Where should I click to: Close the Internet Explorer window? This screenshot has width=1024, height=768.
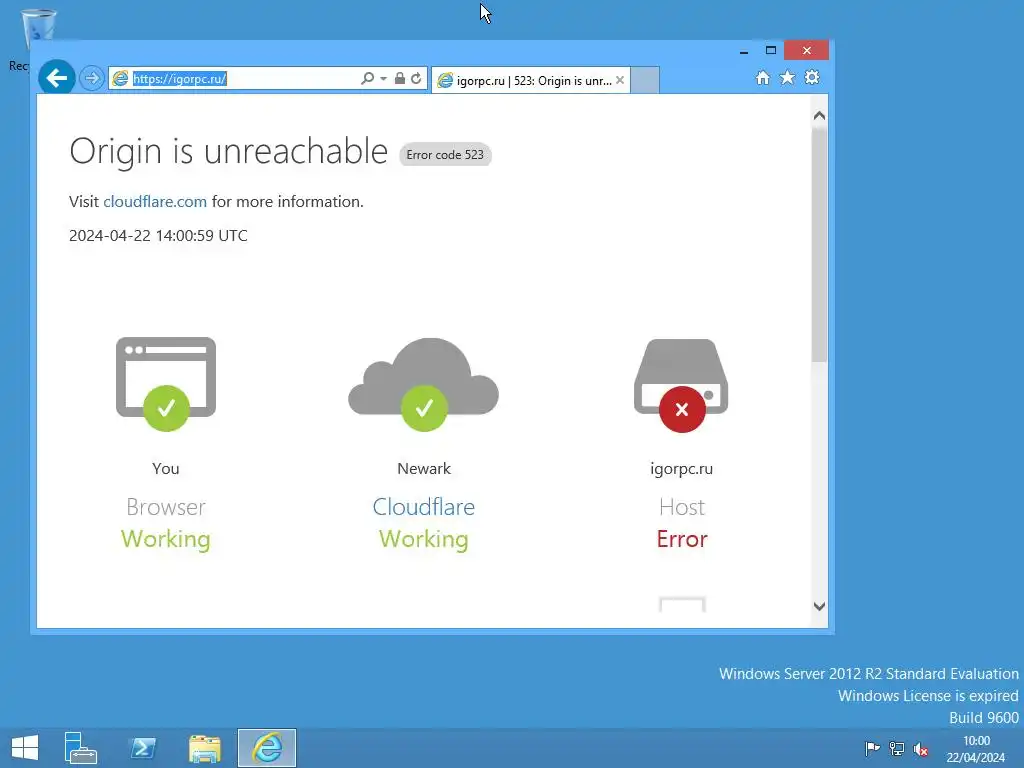tap(807, 50)
